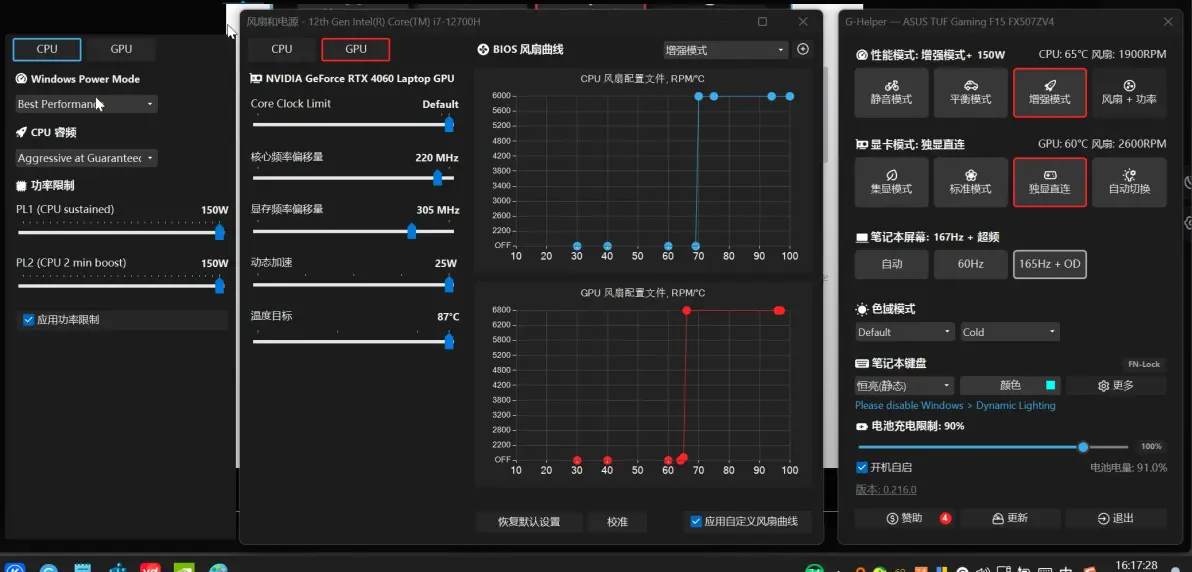Maximize the 风扇和电源 window

(x=762, y=22)
